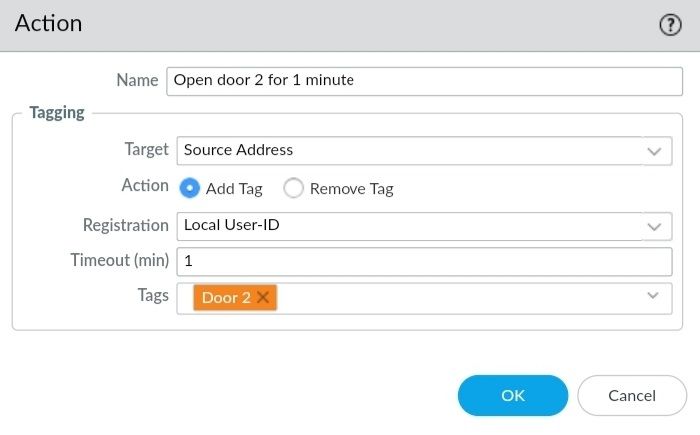Click the Tagging group heading

57,113
